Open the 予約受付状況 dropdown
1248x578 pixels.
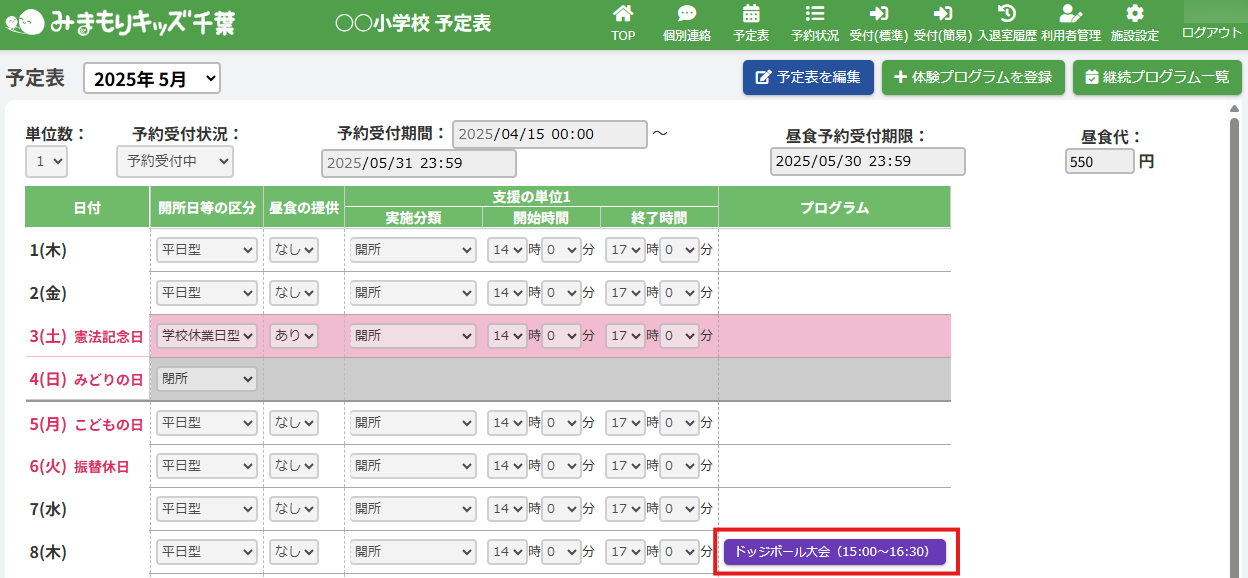tap(174, 160)
